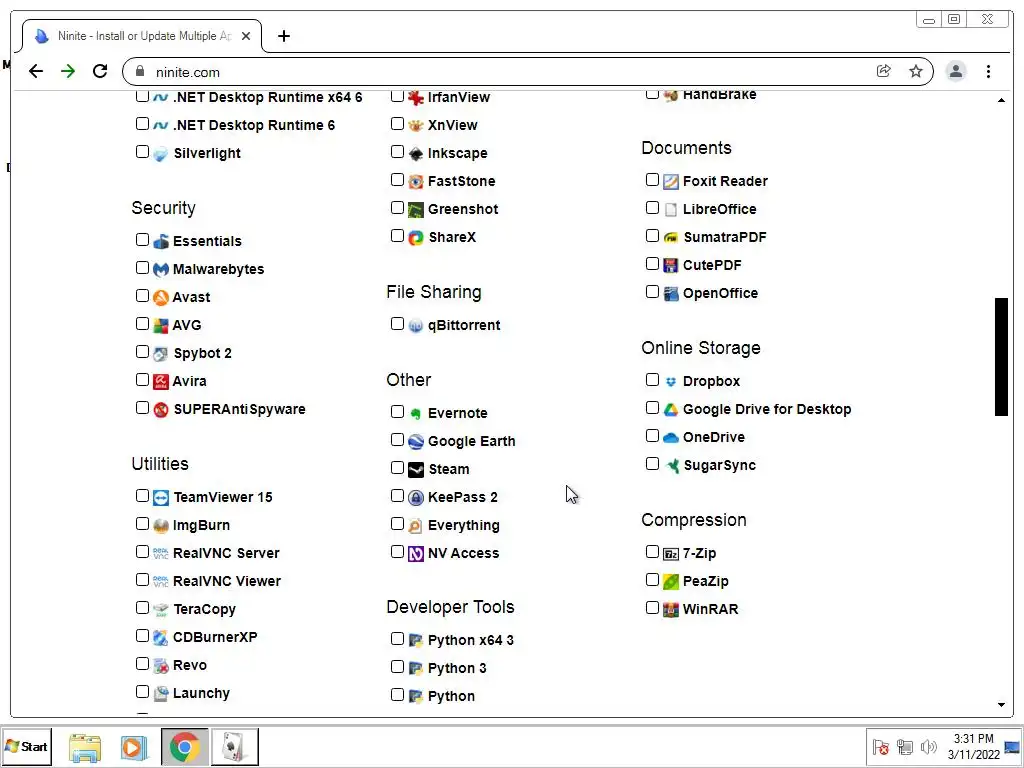Click the Dropbox icon
The height and width of the screenshot is (768, 1024).
click(671, 381)
